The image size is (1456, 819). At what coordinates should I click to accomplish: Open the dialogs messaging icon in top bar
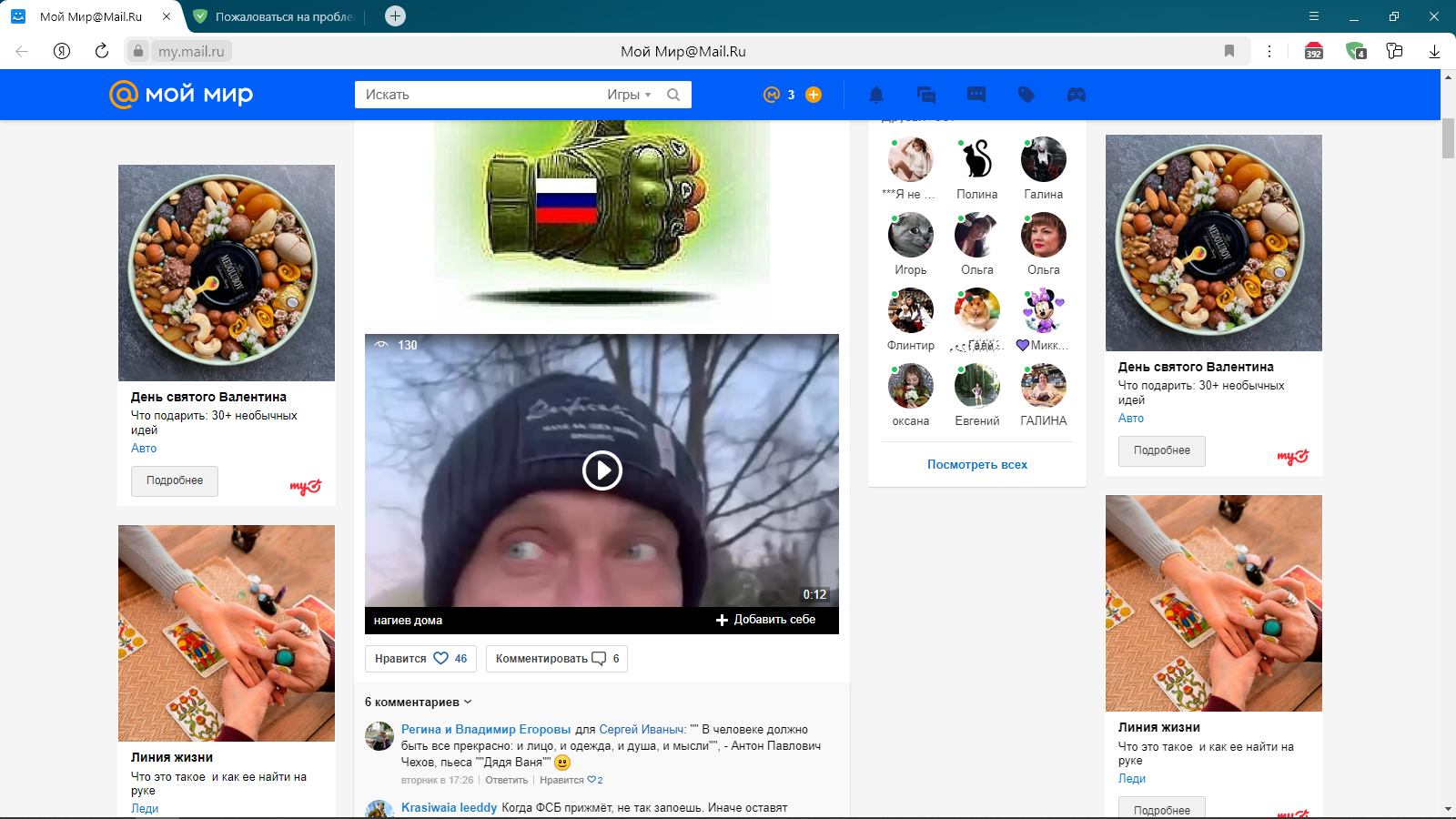925,94
